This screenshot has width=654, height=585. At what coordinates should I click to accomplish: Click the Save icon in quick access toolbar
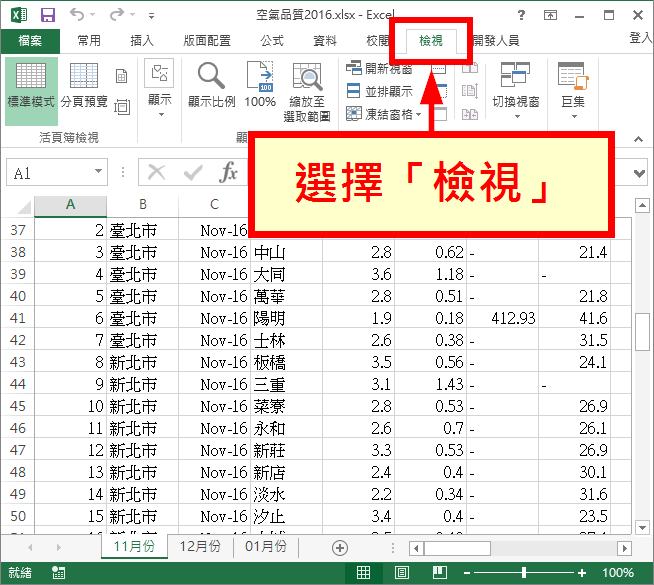[48, 15]
